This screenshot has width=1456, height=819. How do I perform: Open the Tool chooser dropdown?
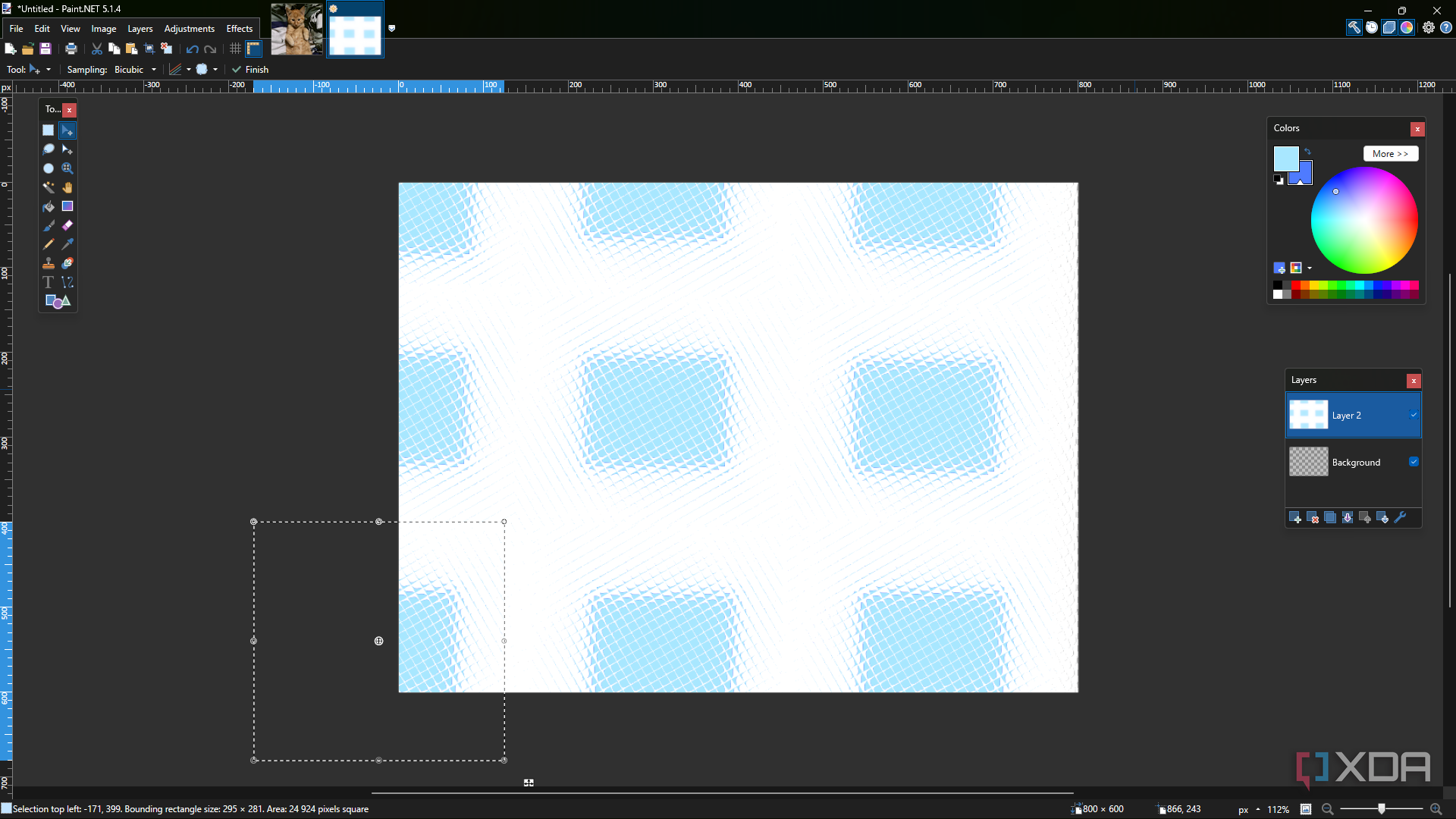tap(40, 69)
